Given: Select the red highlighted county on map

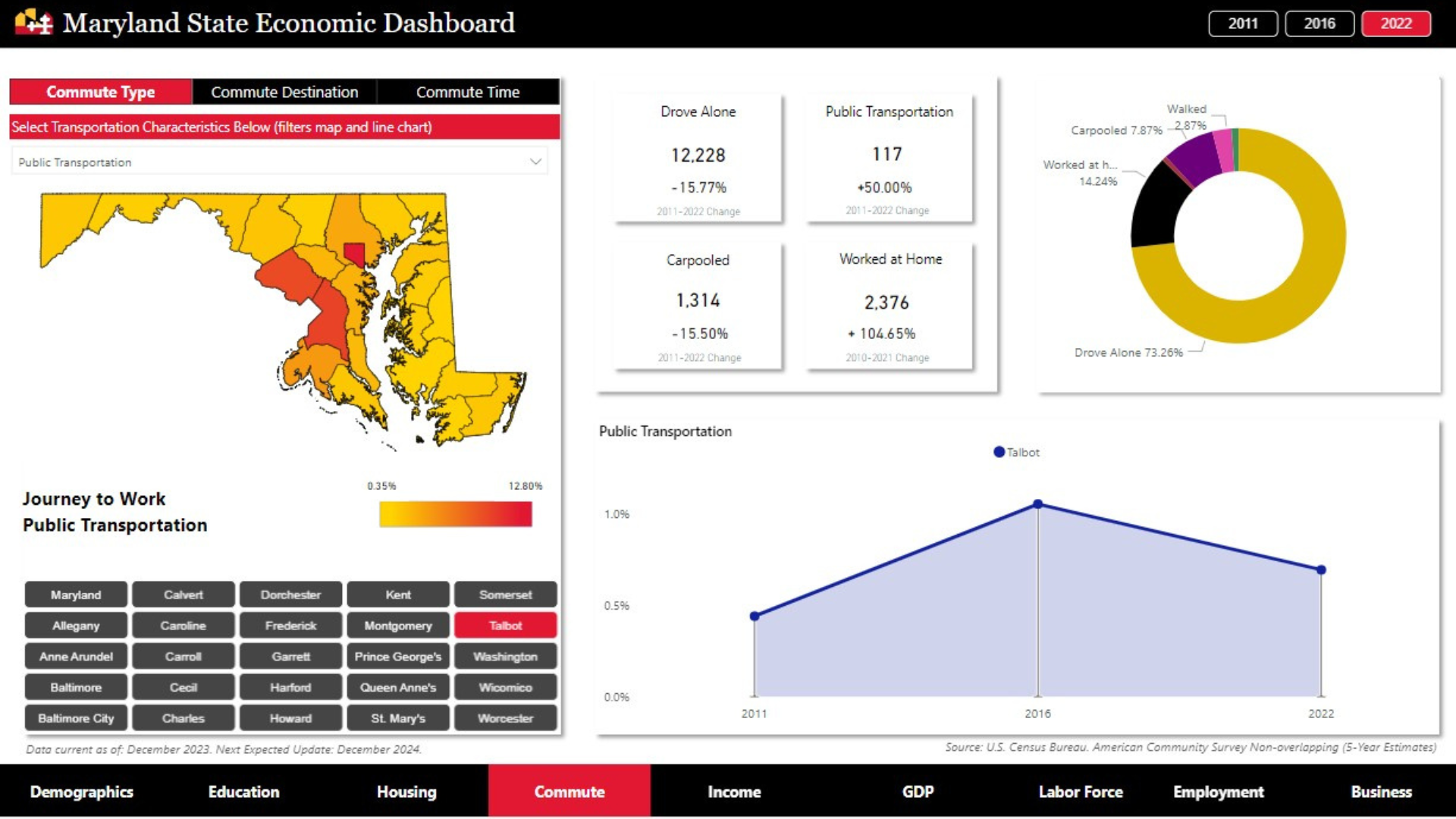Looking at the screenshot, I should pos(354,253).
